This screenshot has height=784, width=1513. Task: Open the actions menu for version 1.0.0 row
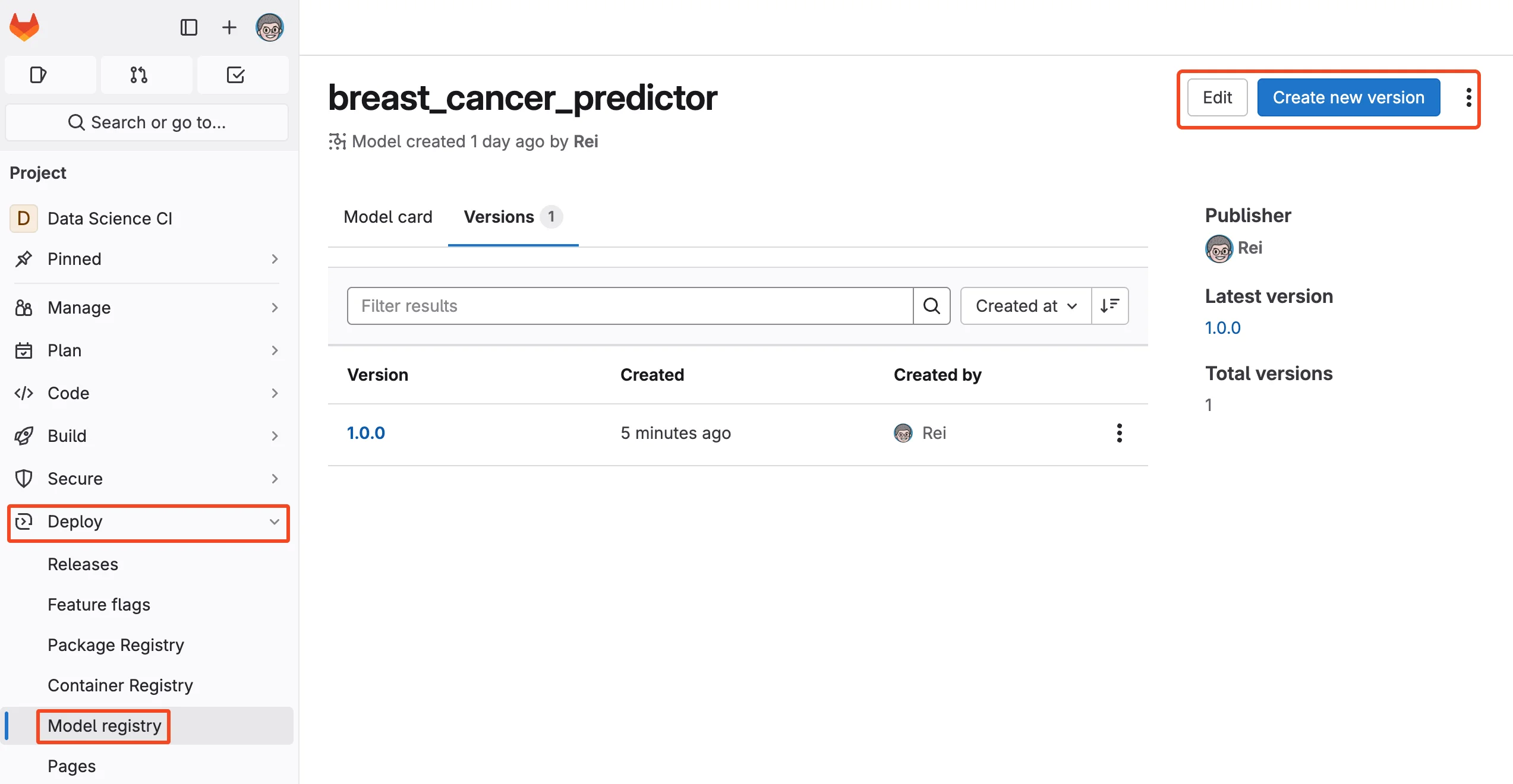coord(1120,434)
